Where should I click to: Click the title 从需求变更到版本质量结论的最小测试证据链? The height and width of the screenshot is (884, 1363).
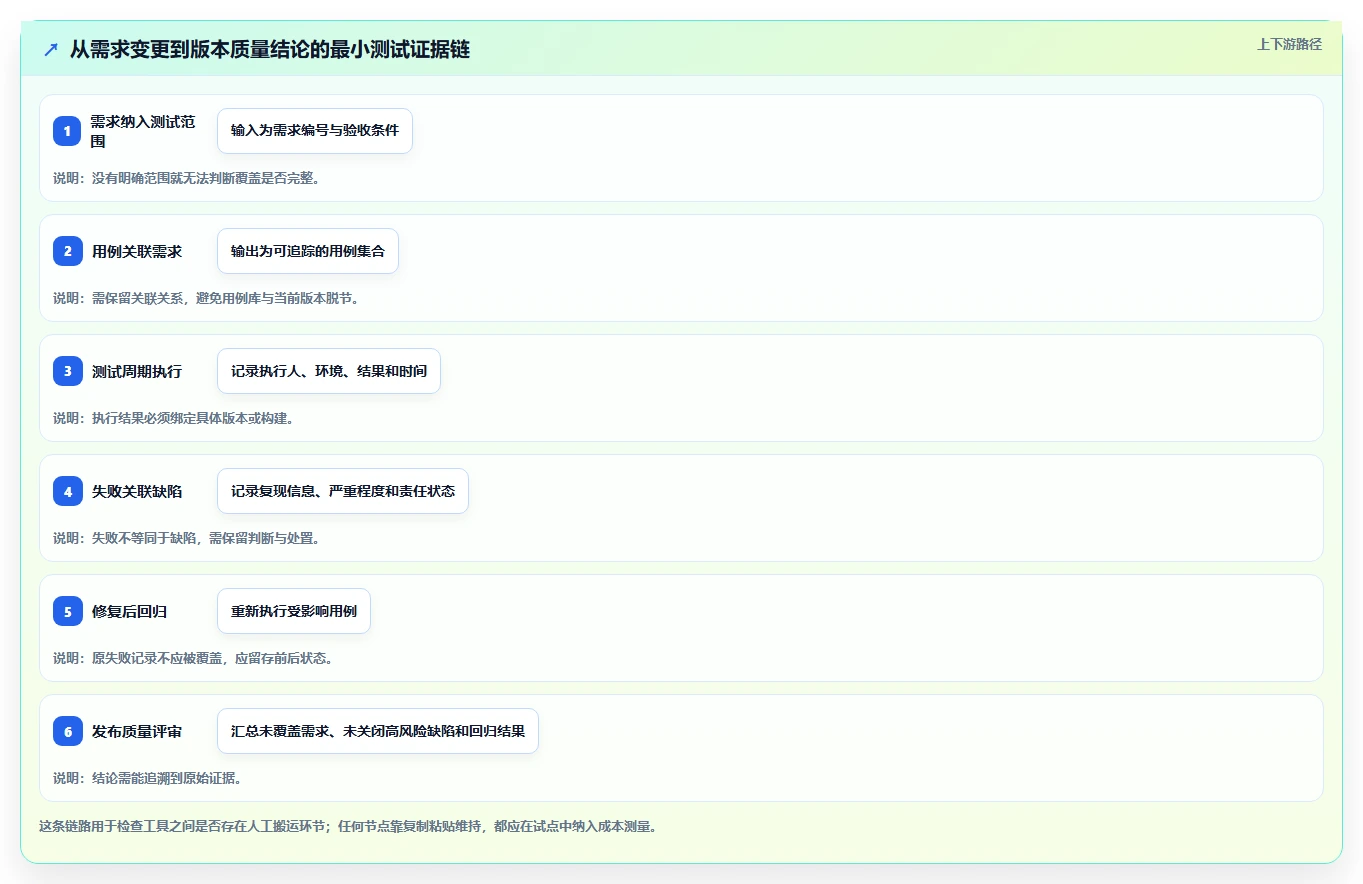pyautogui.click(x=270, y=50)
